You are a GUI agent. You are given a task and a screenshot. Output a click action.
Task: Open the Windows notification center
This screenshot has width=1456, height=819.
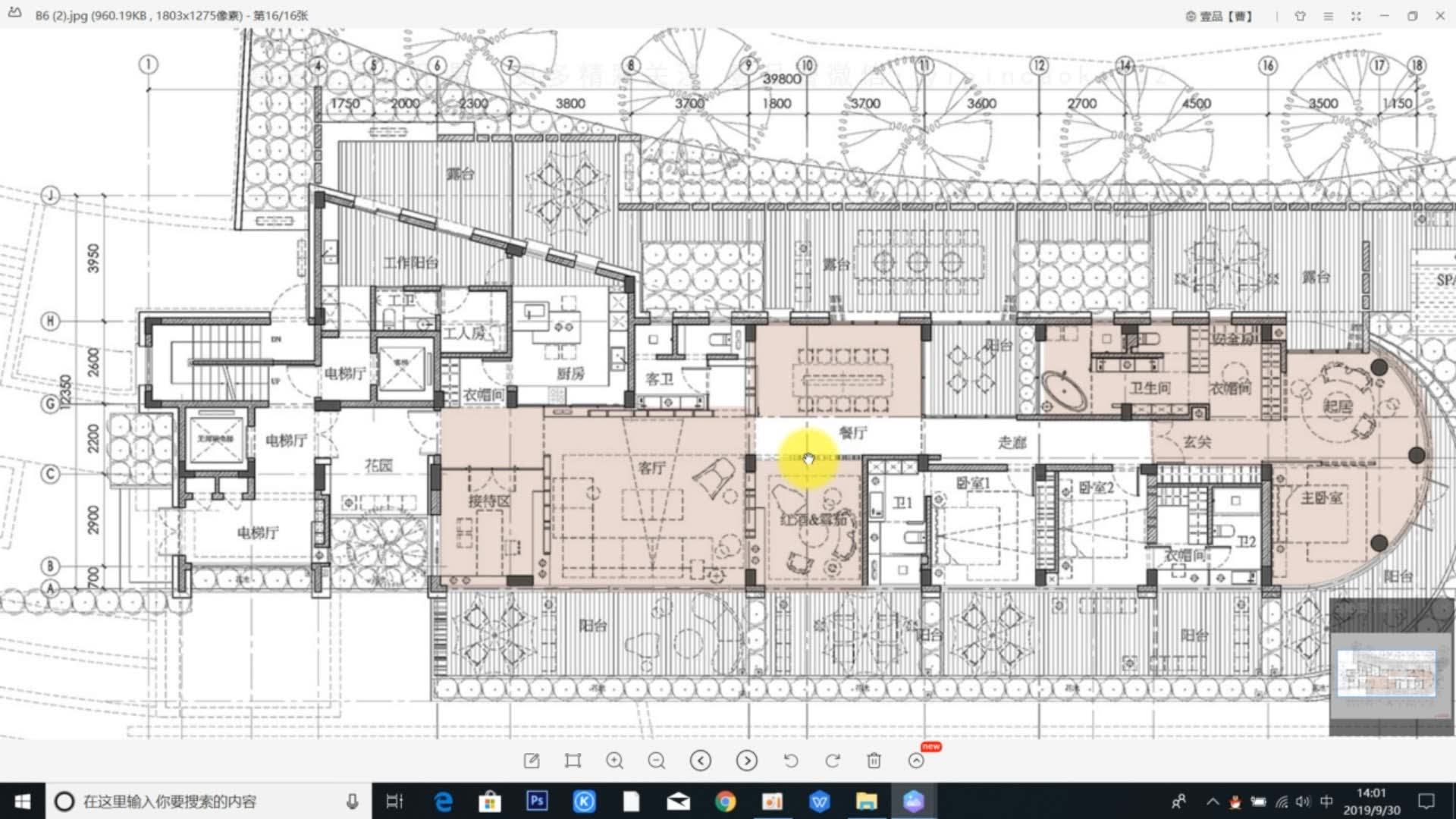(1426, 802)
